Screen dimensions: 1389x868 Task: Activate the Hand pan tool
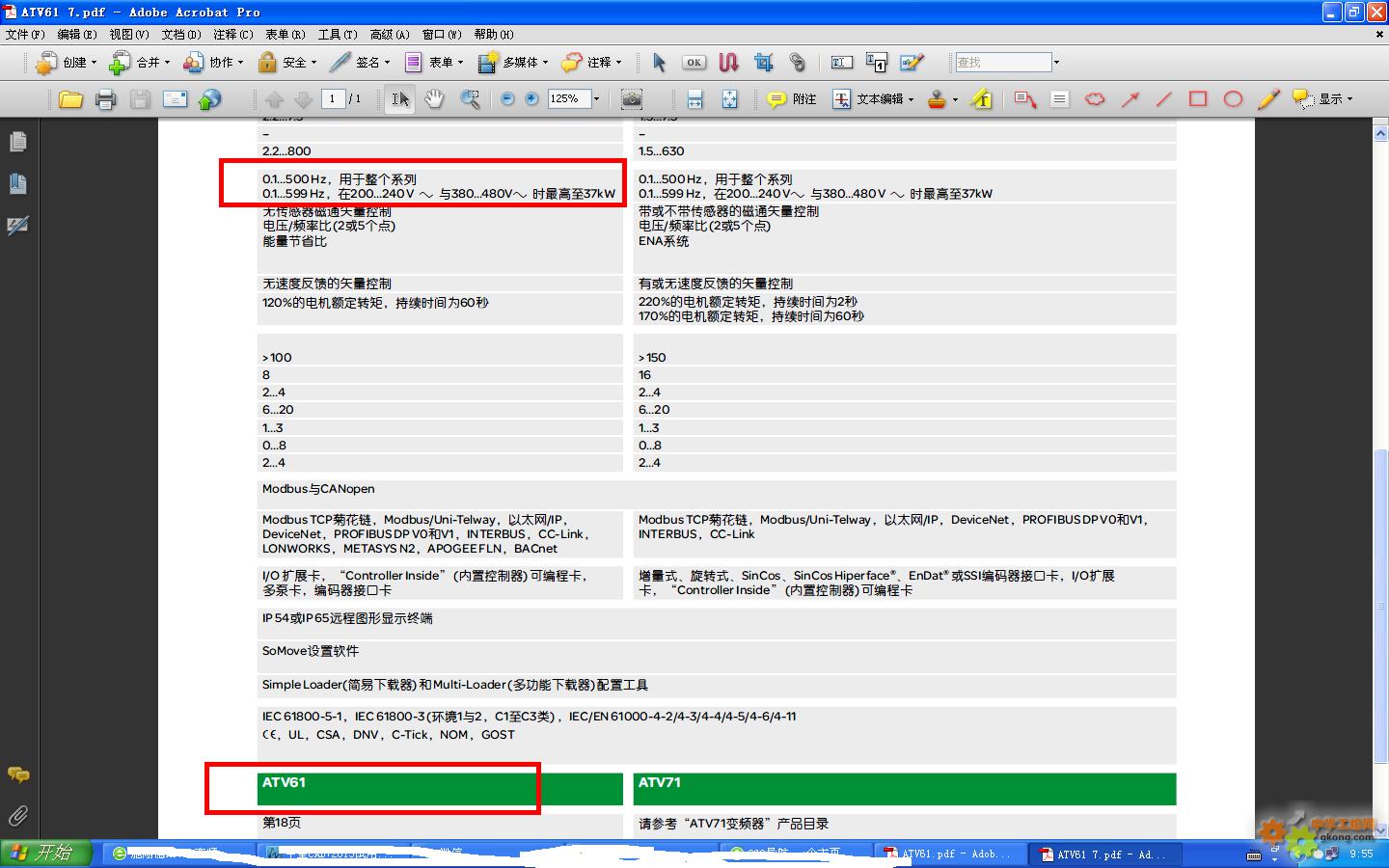pyautogui.click(x=435, y=99)
